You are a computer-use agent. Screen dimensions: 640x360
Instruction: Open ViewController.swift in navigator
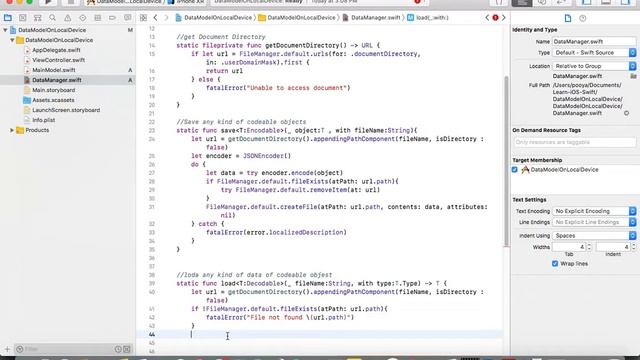coord(58,60)
